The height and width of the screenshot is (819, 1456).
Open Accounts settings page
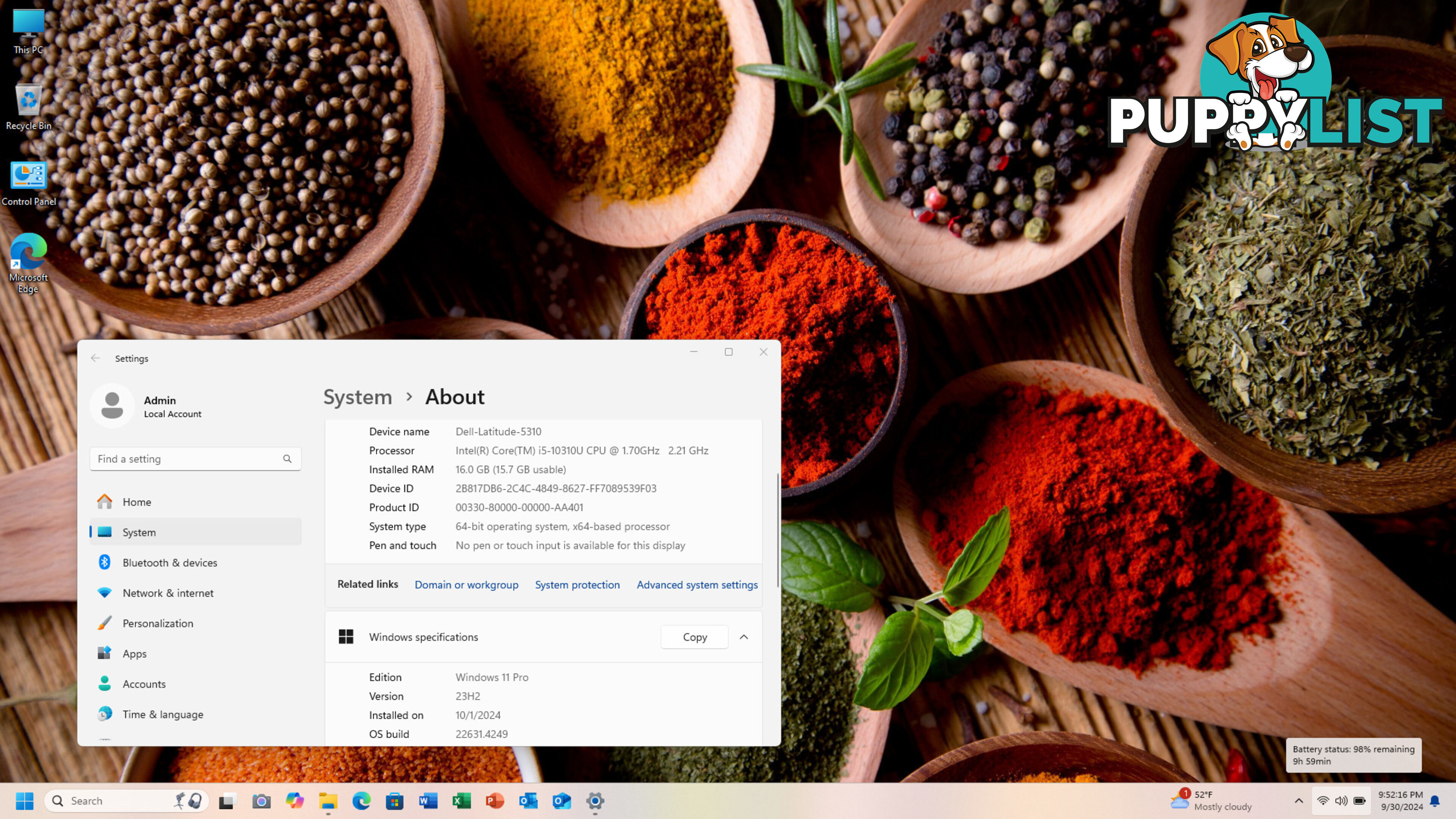point(196,684)
